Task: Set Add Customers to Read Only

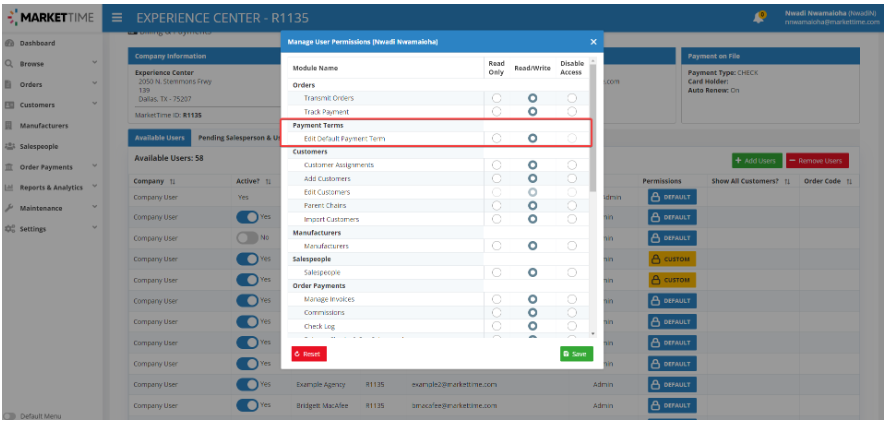Action: click(497, 178)
